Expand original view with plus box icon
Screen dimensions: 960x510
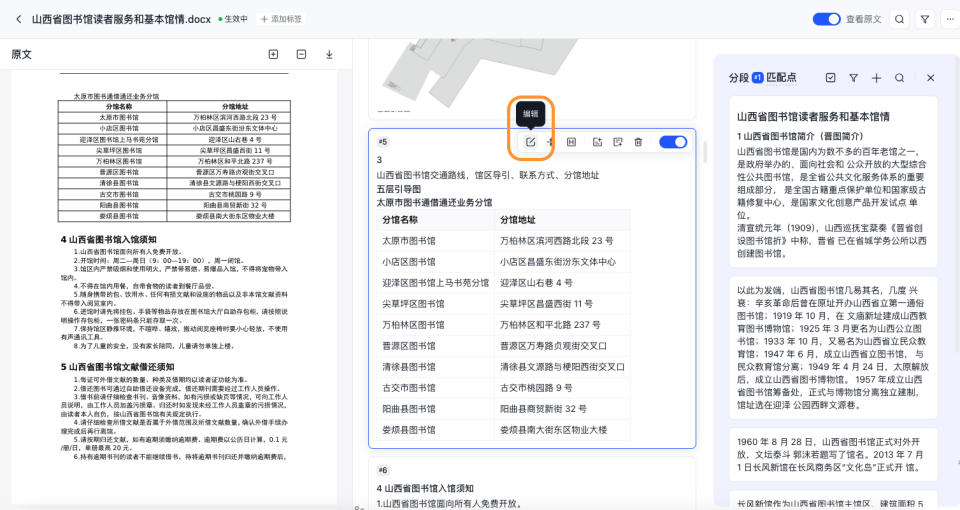click(x=273, y=54)
